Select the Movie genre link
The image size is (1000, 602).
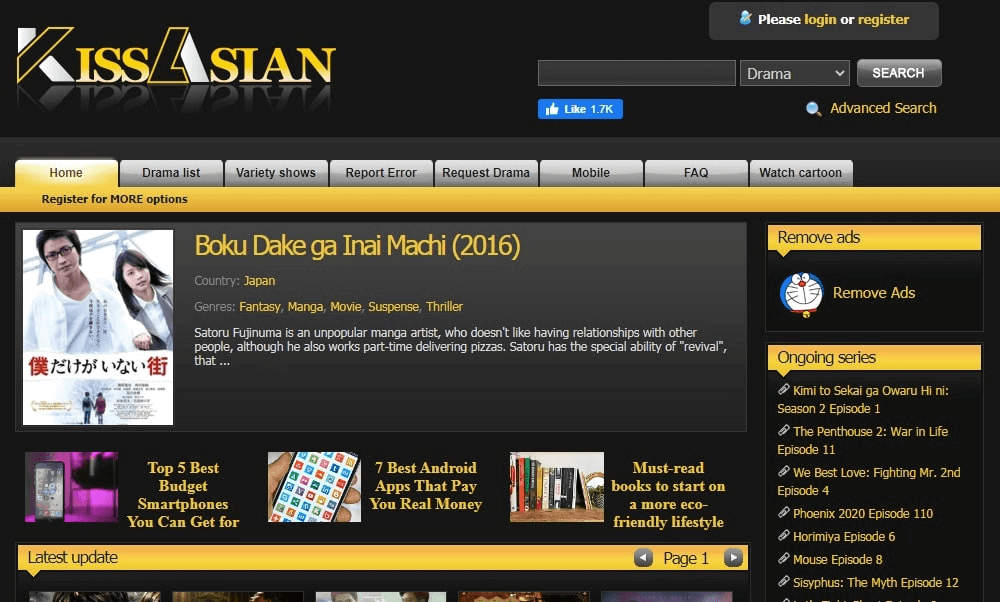pyautogui.click(x=346, y=307)
